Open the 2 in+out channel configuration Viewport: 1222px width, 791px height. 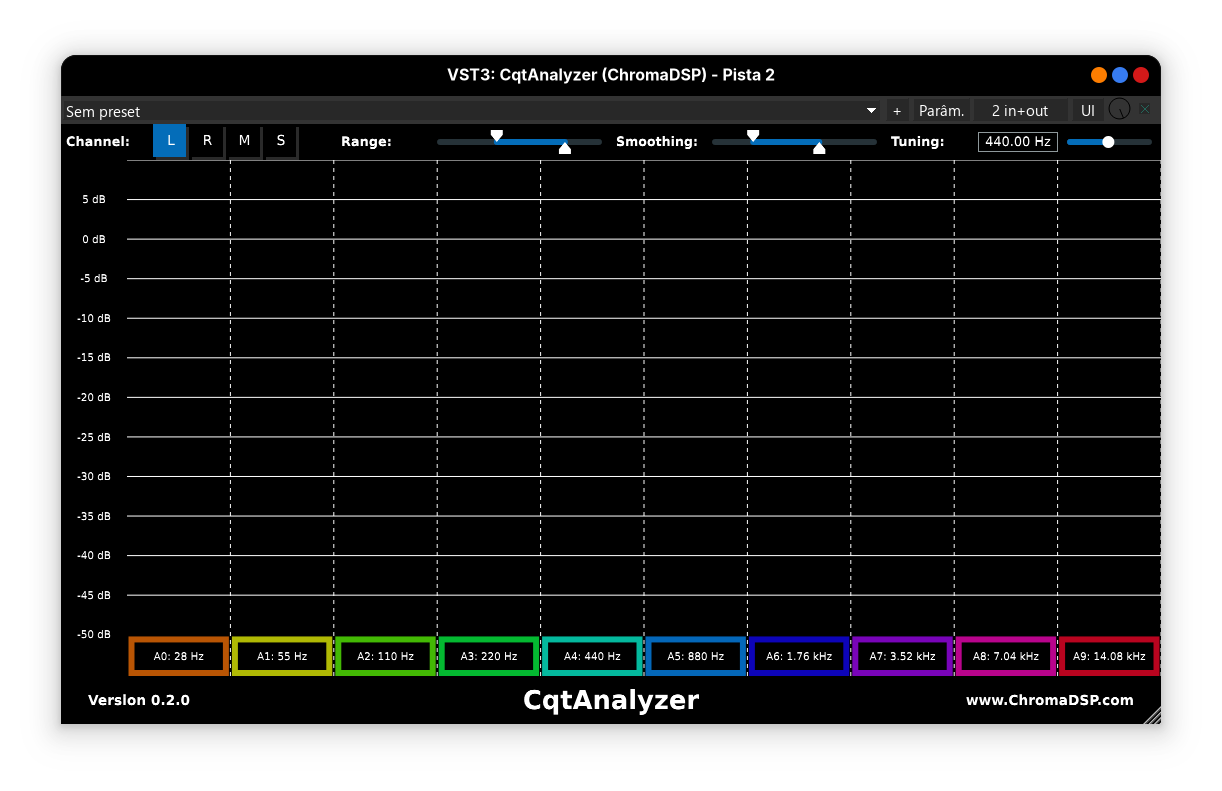tap(1020, 110)
